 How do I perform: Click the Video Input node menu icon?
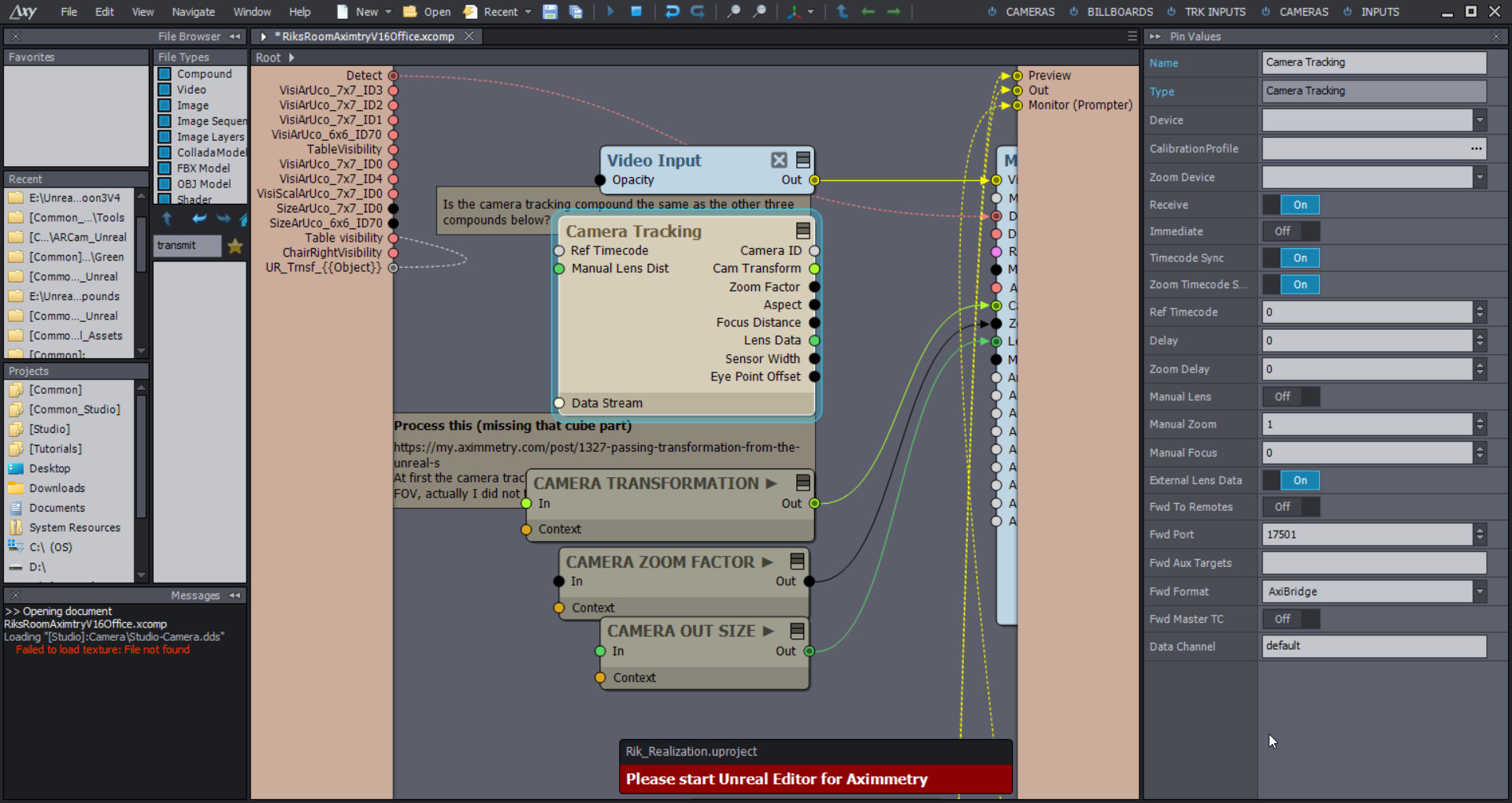pyautogui.click(x=803, y=160)
